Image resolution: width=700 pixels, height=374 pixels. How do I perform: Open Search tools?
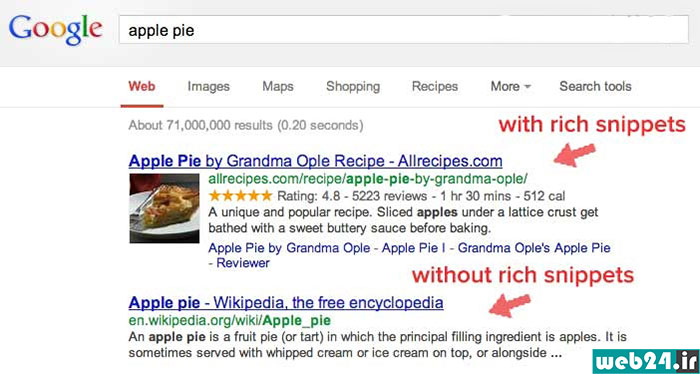[595, 86]
